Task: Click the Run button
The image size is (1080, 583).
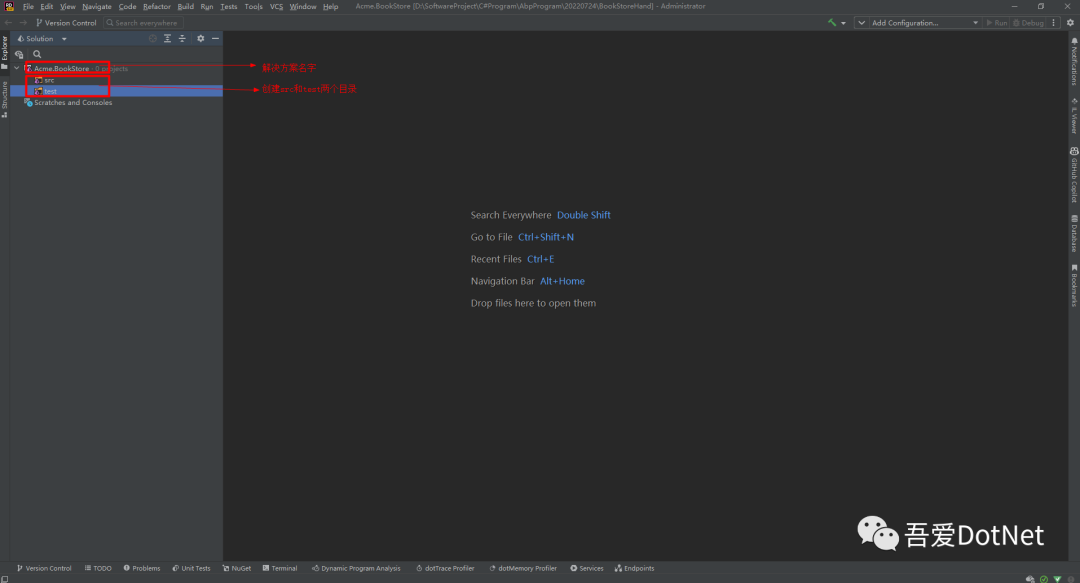Action: (997, 23)
